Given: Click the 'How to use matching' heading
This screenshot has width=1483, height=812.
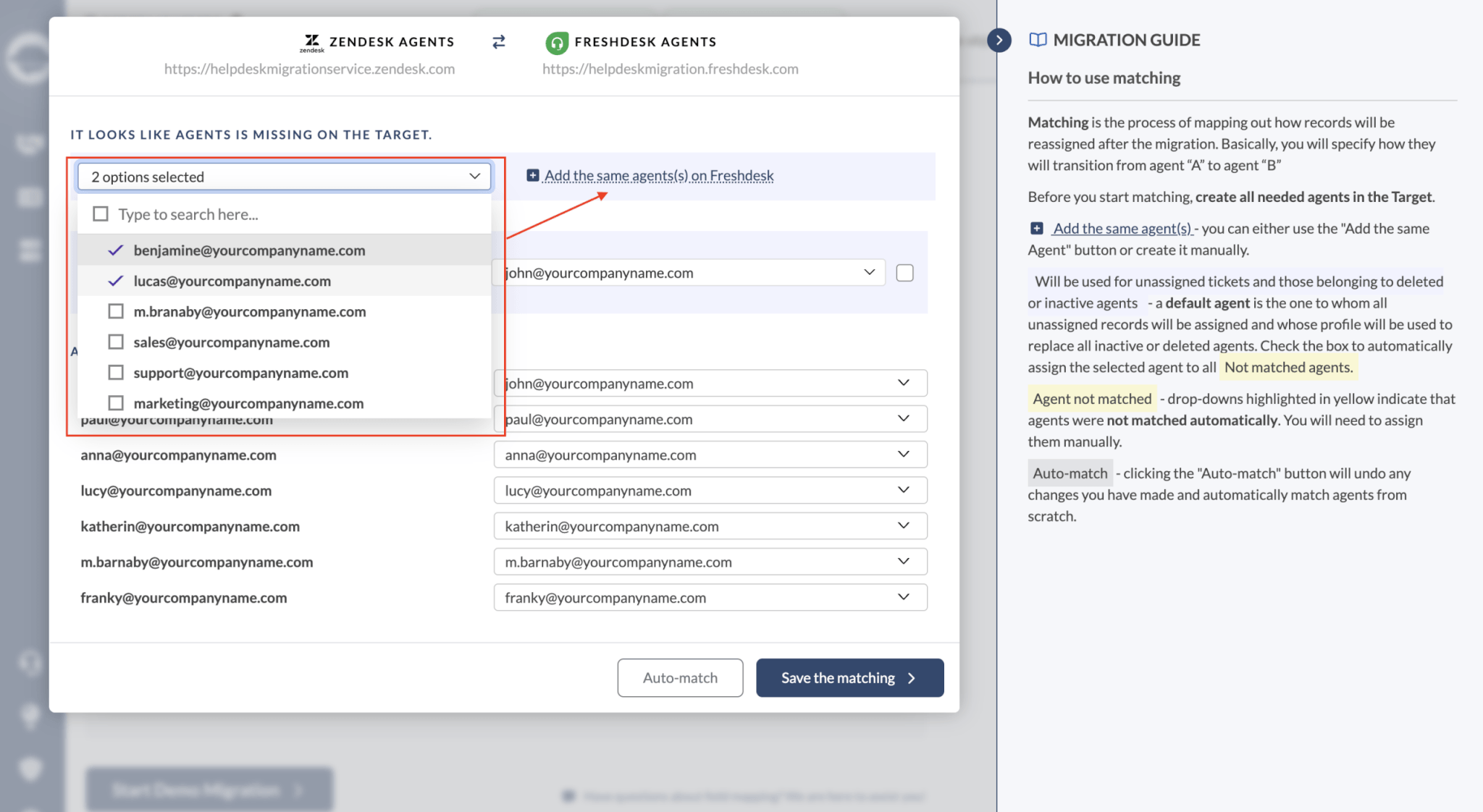Looking at the screenshot, I should tap(1104, 77).
